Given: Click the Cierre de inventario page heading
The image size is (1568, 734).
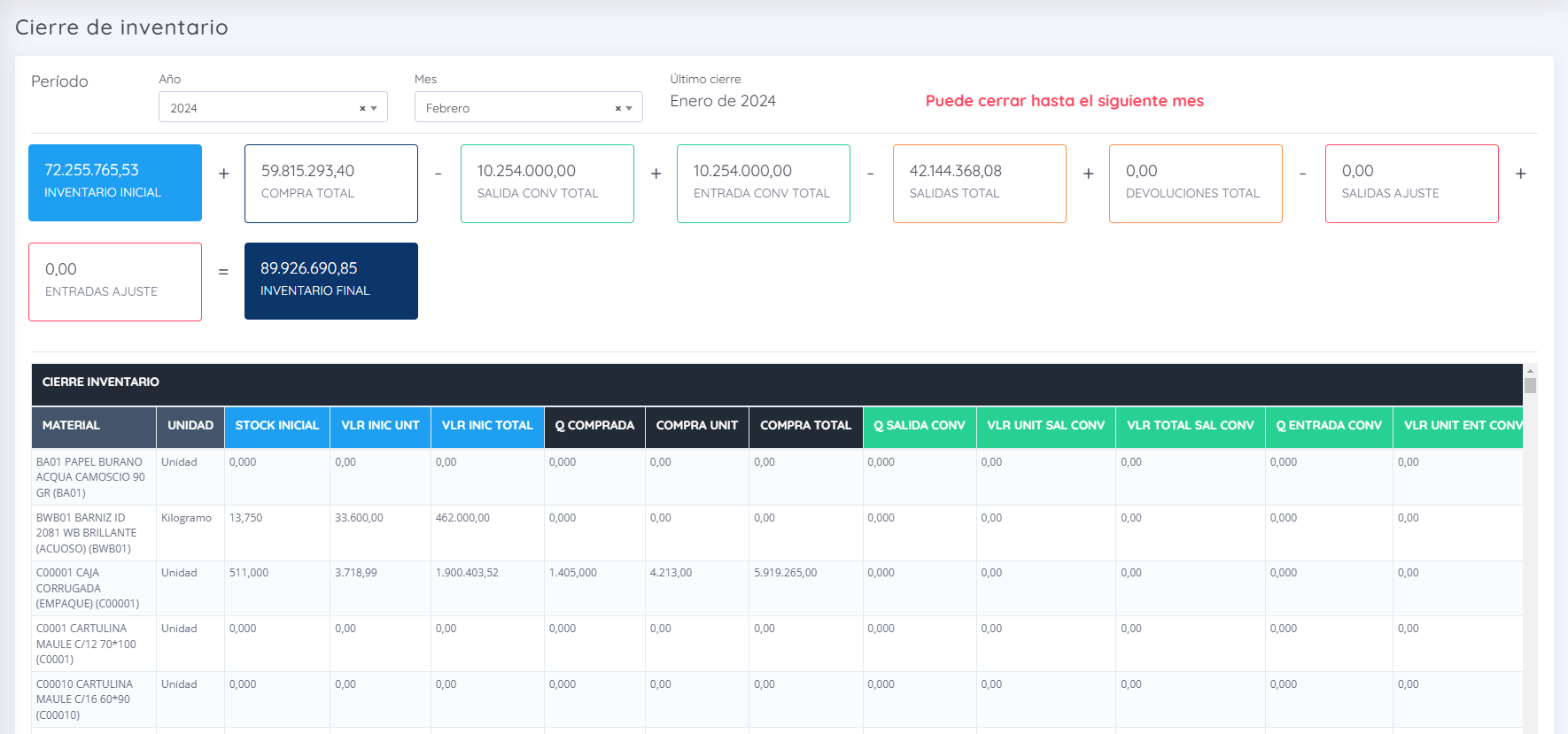Looking at the screenshot, I should click(x=122, y=27).
